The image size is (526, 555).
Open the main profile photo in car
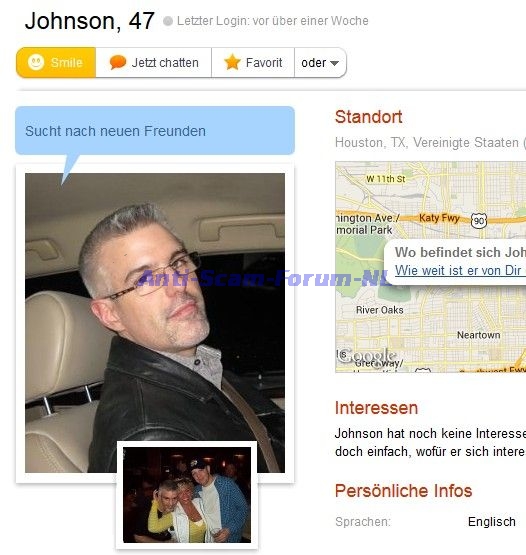pyautogui.click(x=155, y=323)
